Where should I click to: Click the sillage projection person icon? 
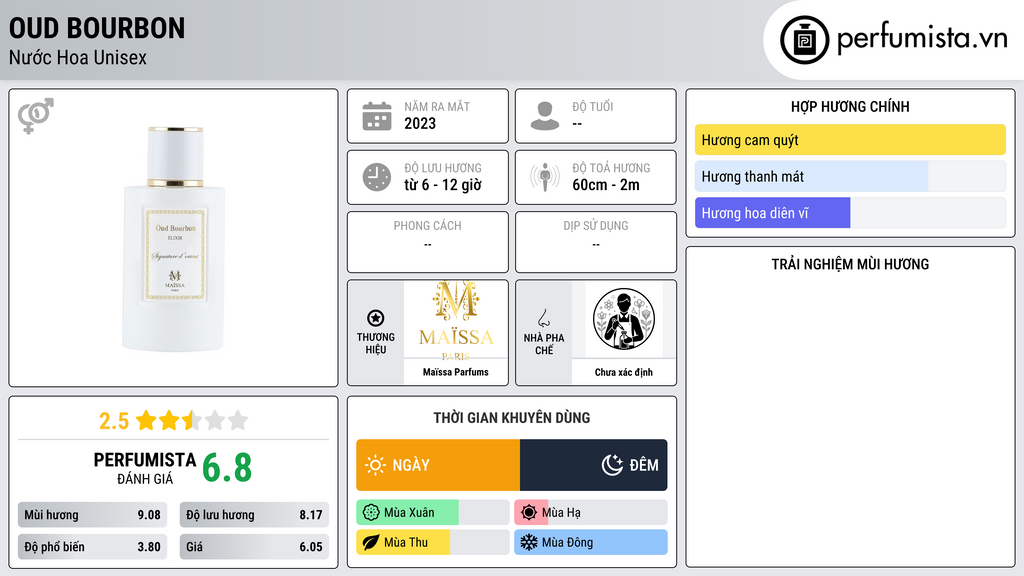[x=545, y=177]
